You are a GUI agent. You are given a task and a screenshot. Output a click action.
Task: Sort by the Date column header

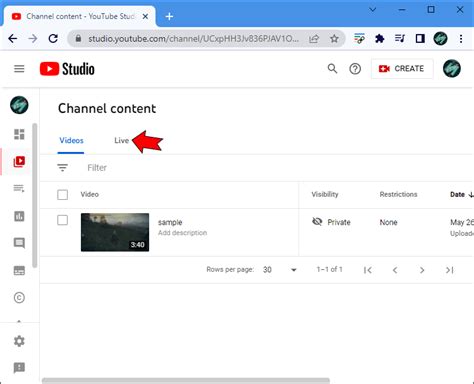point(462,194)
